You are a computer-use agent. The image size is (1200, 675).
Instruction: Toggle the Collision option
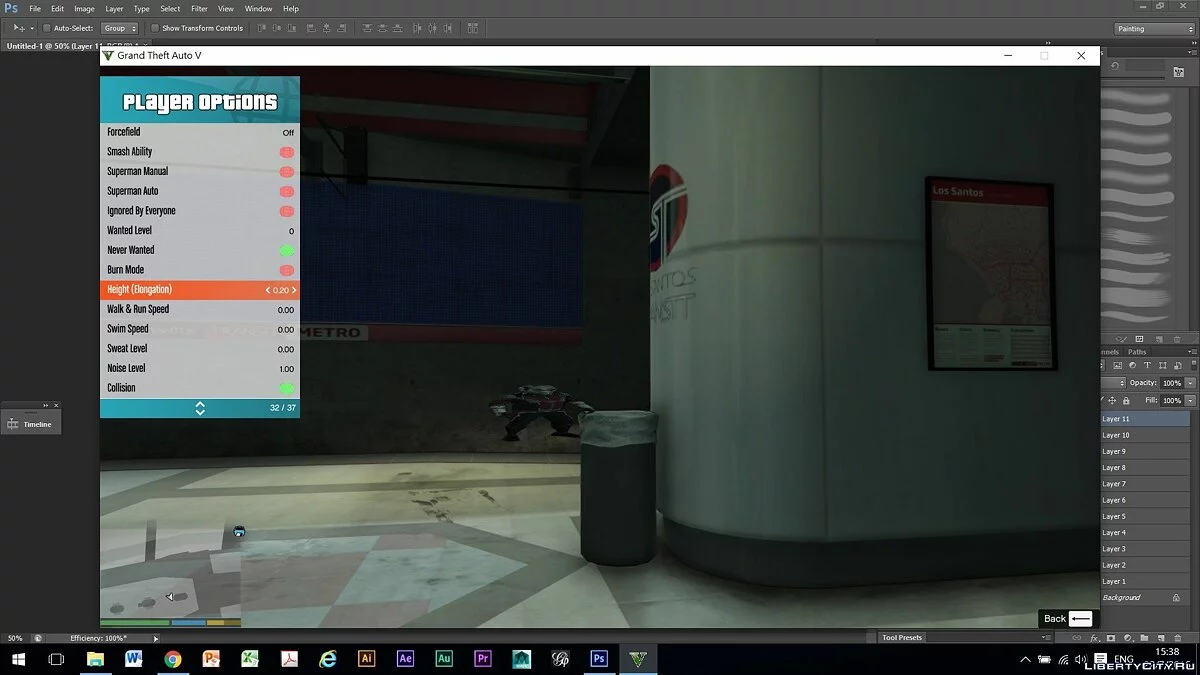[x=286, y=388]
